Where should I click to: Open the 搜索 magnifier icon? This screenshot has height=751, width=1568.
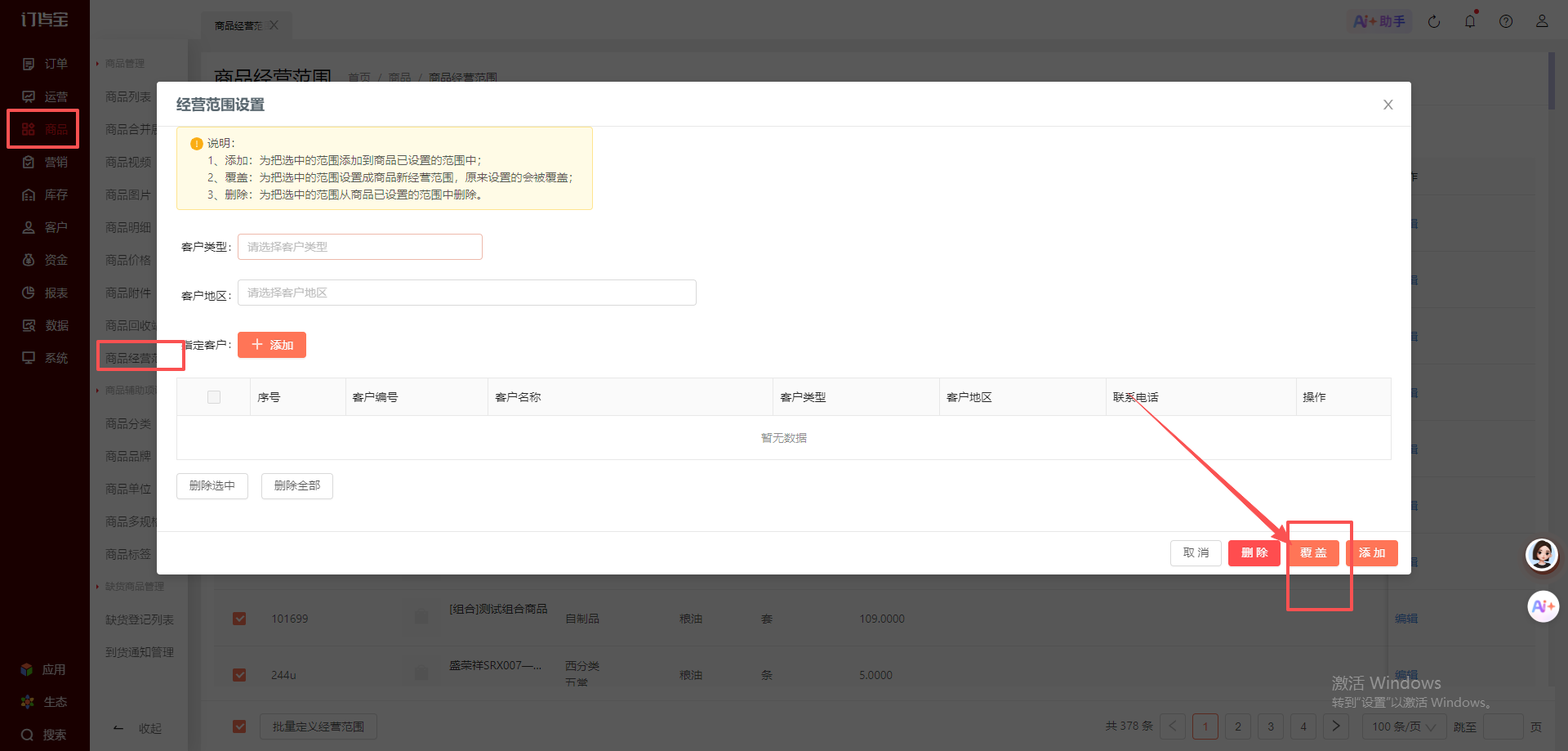click(x=27, y=735)
